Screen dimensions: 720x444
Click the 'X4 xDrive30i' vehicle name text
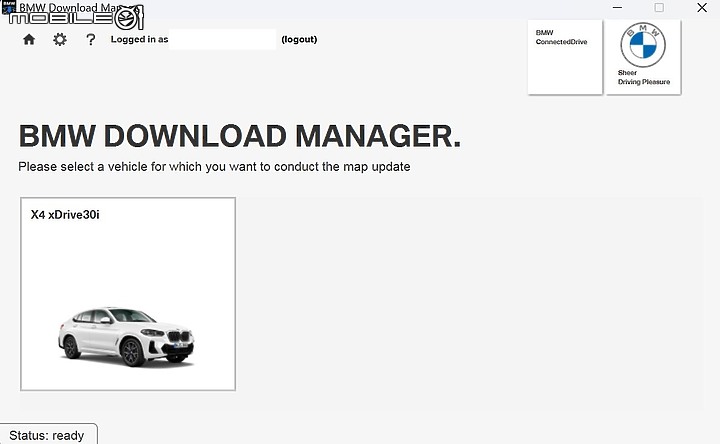pos(65,215)
